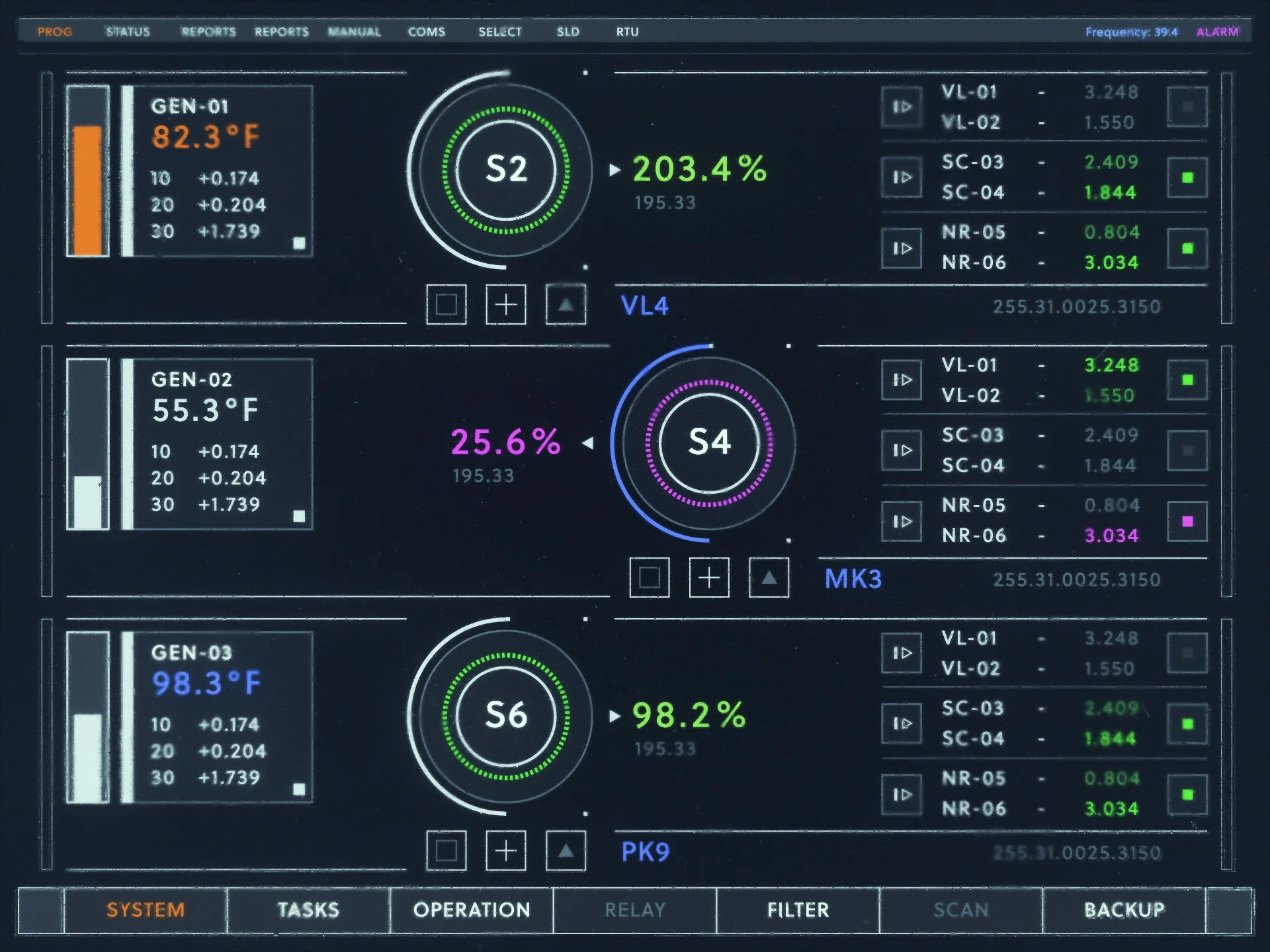Toggle the VL-01 indicator in PK9 panel
Image resolution: width=1270 pixels, height=952 pixels.
[x=1187, y=653]
